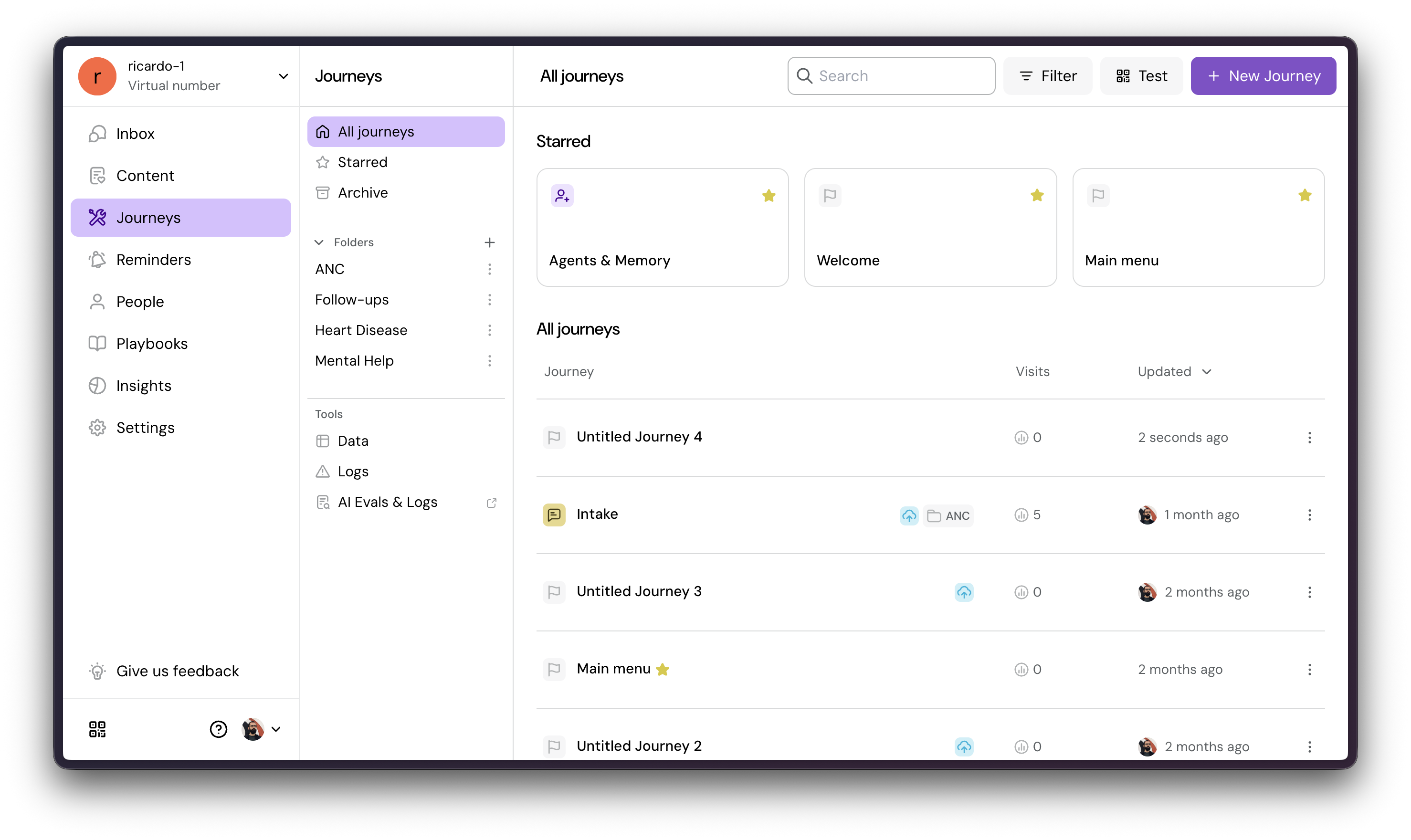Click the Filter button
This screenshot has height=840, width=1411.
pyautogui.click(x=1048, y=76)
